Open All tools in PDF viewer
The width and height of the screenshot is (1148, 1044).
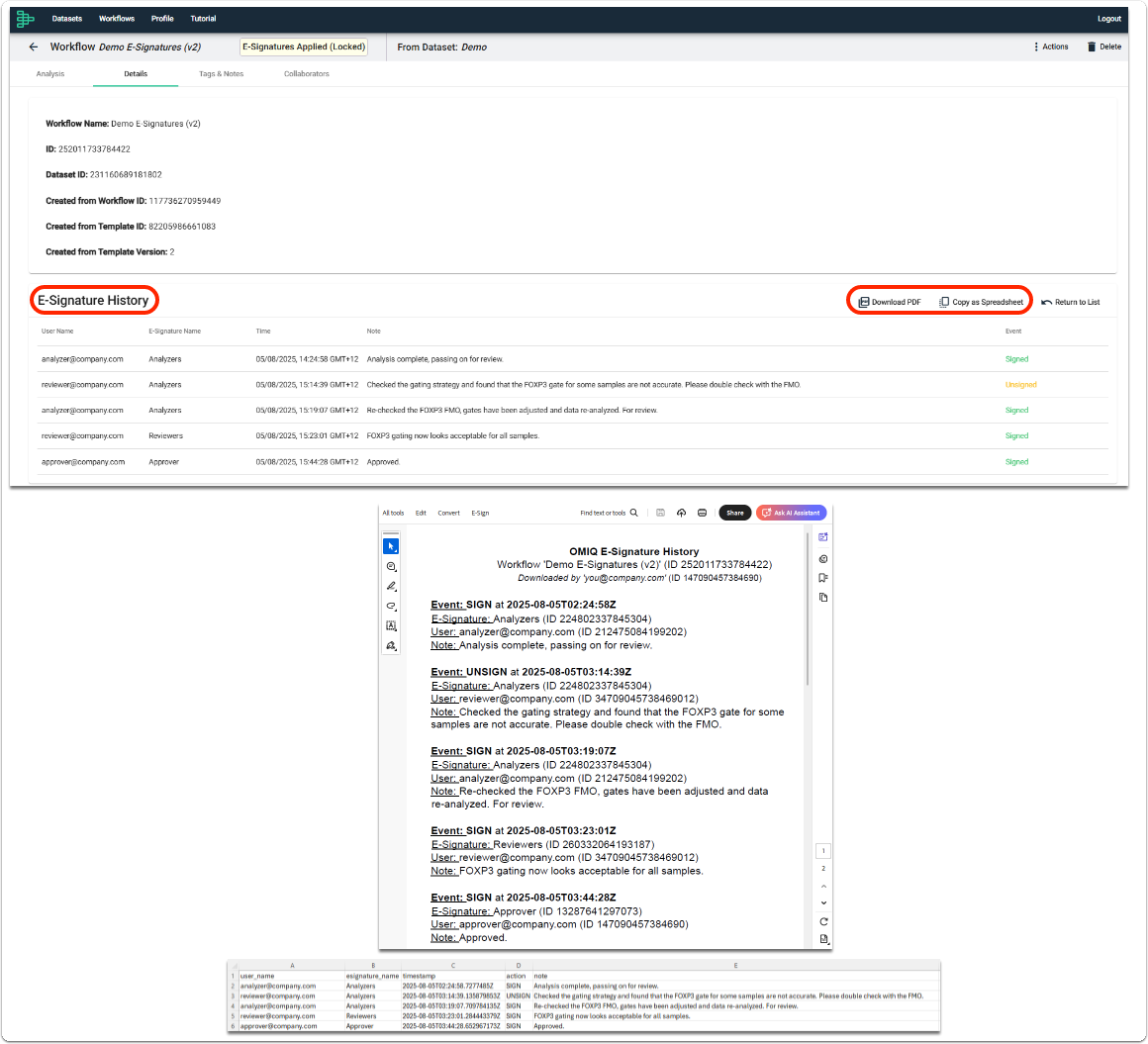pyautogui.click(x=393, y=514)
